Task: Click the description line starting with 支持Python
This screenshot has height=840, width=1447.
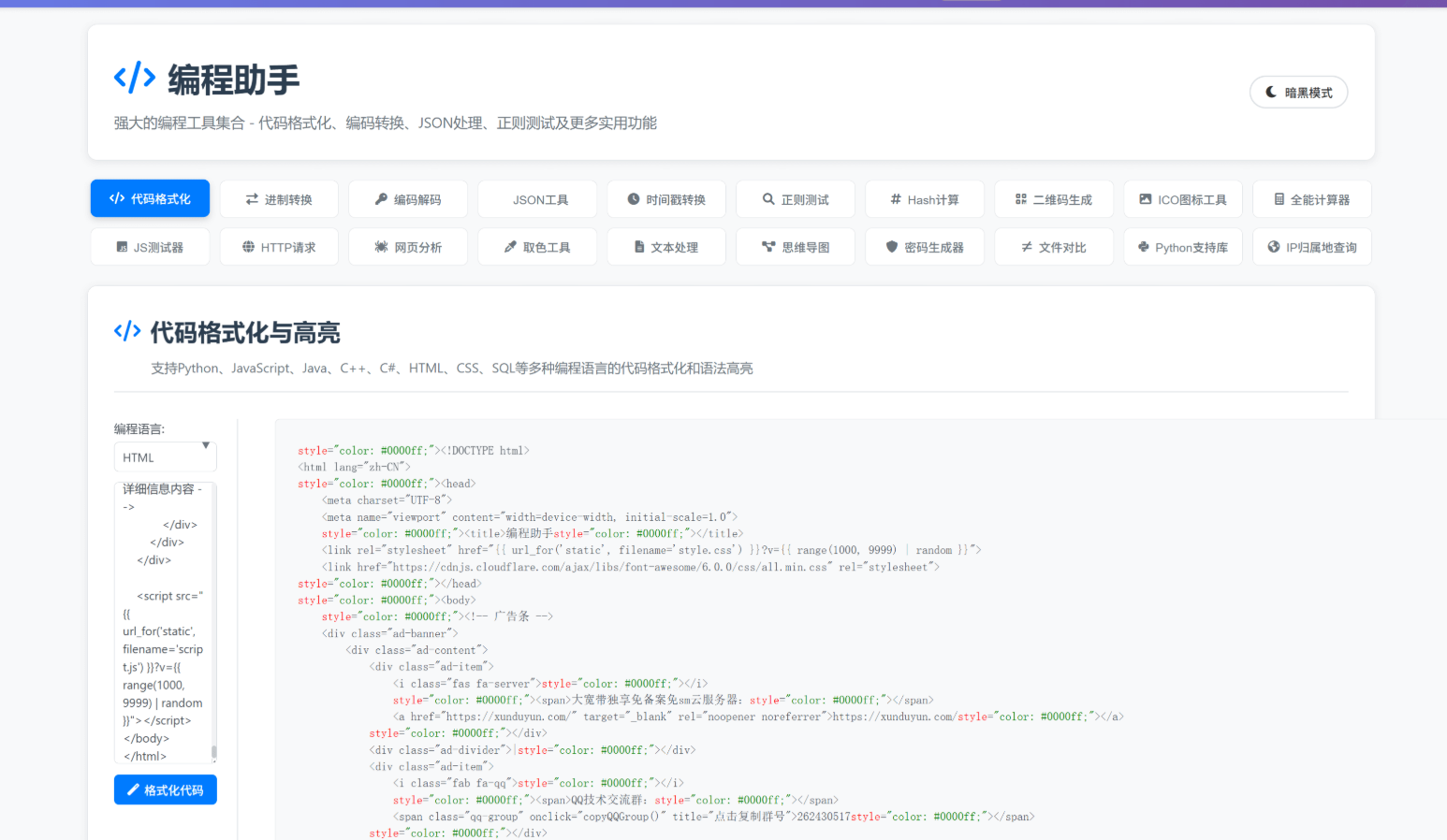Action: pyautogui.click(x=452, y=368)
